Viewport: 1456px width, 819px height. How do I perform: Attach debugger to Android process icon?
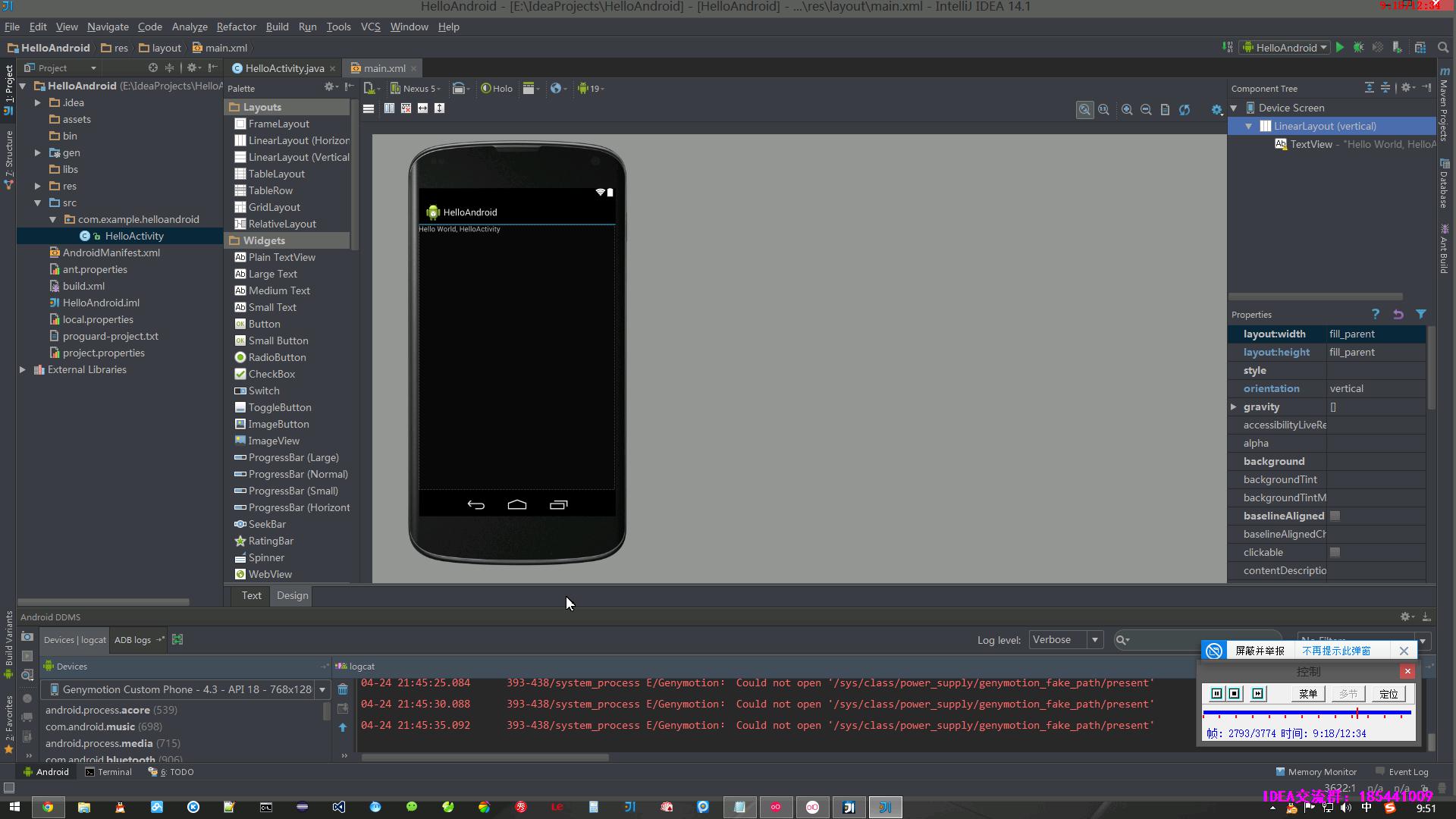coord(1397,47)
